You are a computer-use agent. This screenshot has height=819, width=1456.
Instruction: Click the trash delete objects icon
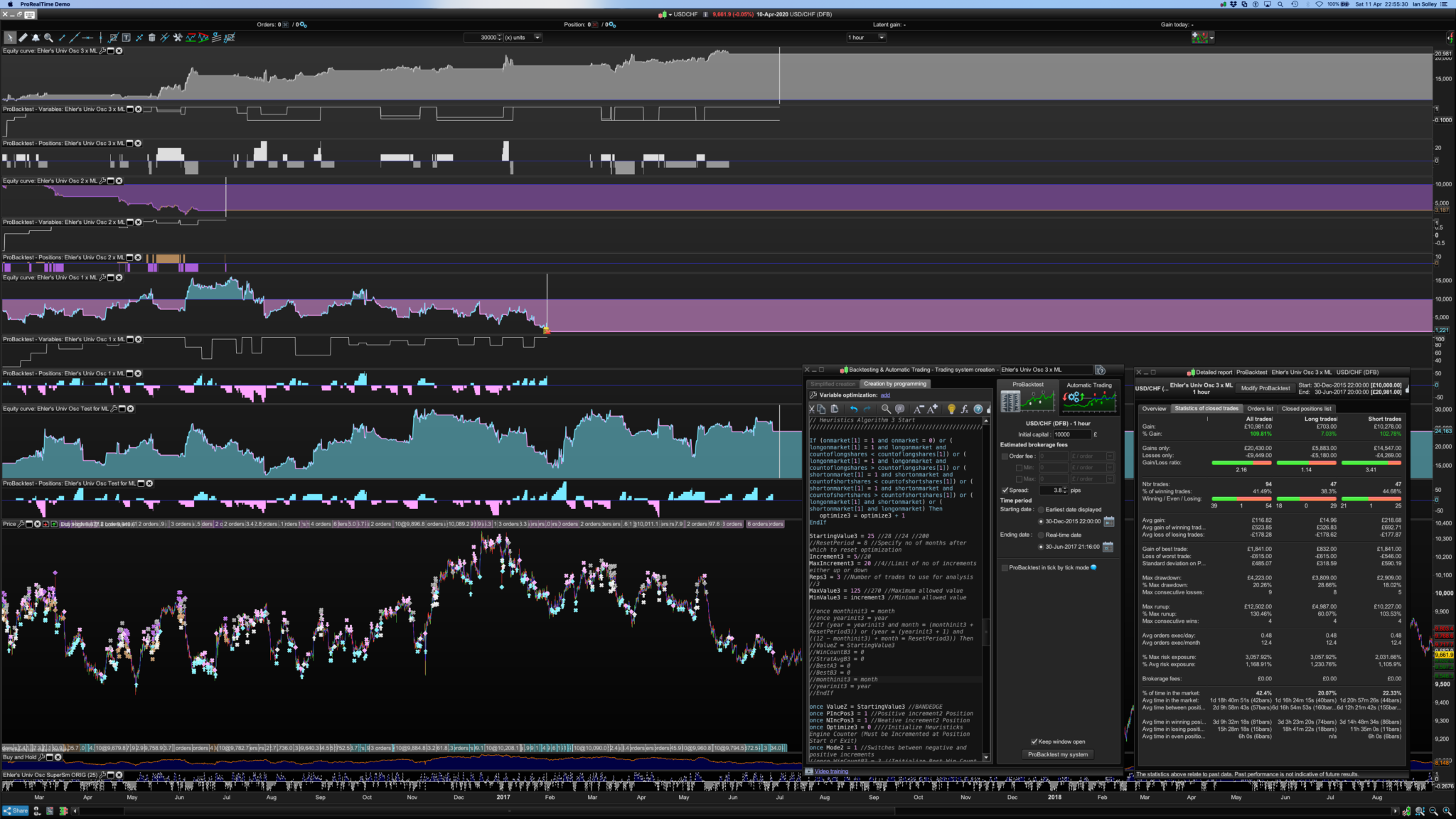tap(151, 38)
